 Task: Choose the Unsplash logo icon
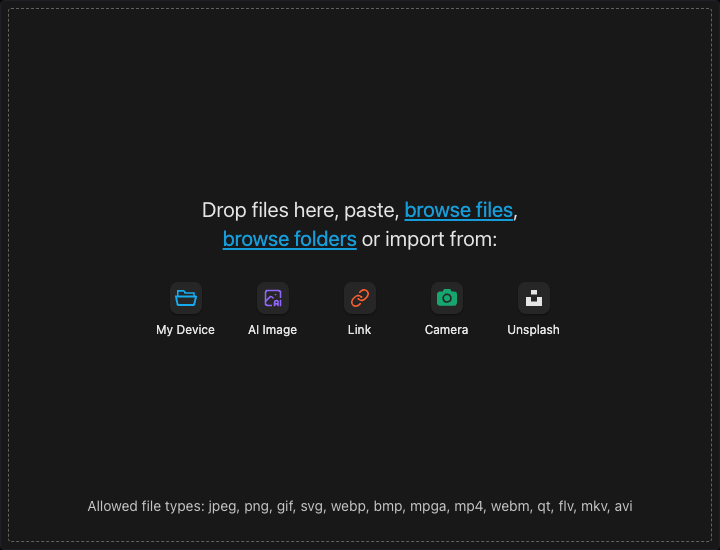tap(534, 297)
